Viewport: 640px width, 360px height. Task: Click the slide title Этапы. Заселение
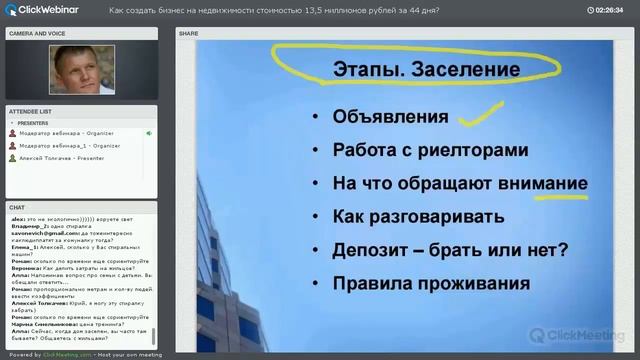pyautogui.click(x=426, y=69)
